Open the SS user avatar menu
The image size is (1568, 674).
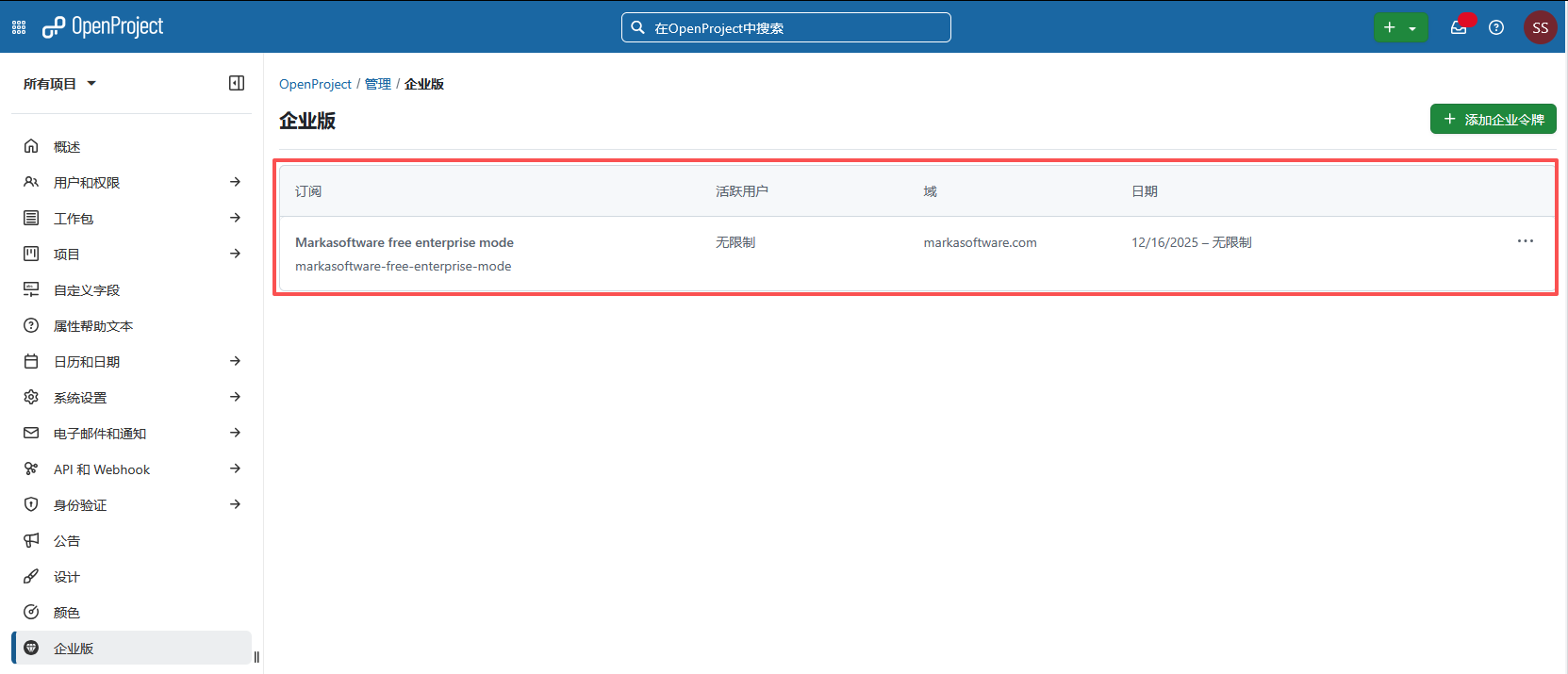point(1541,27)
